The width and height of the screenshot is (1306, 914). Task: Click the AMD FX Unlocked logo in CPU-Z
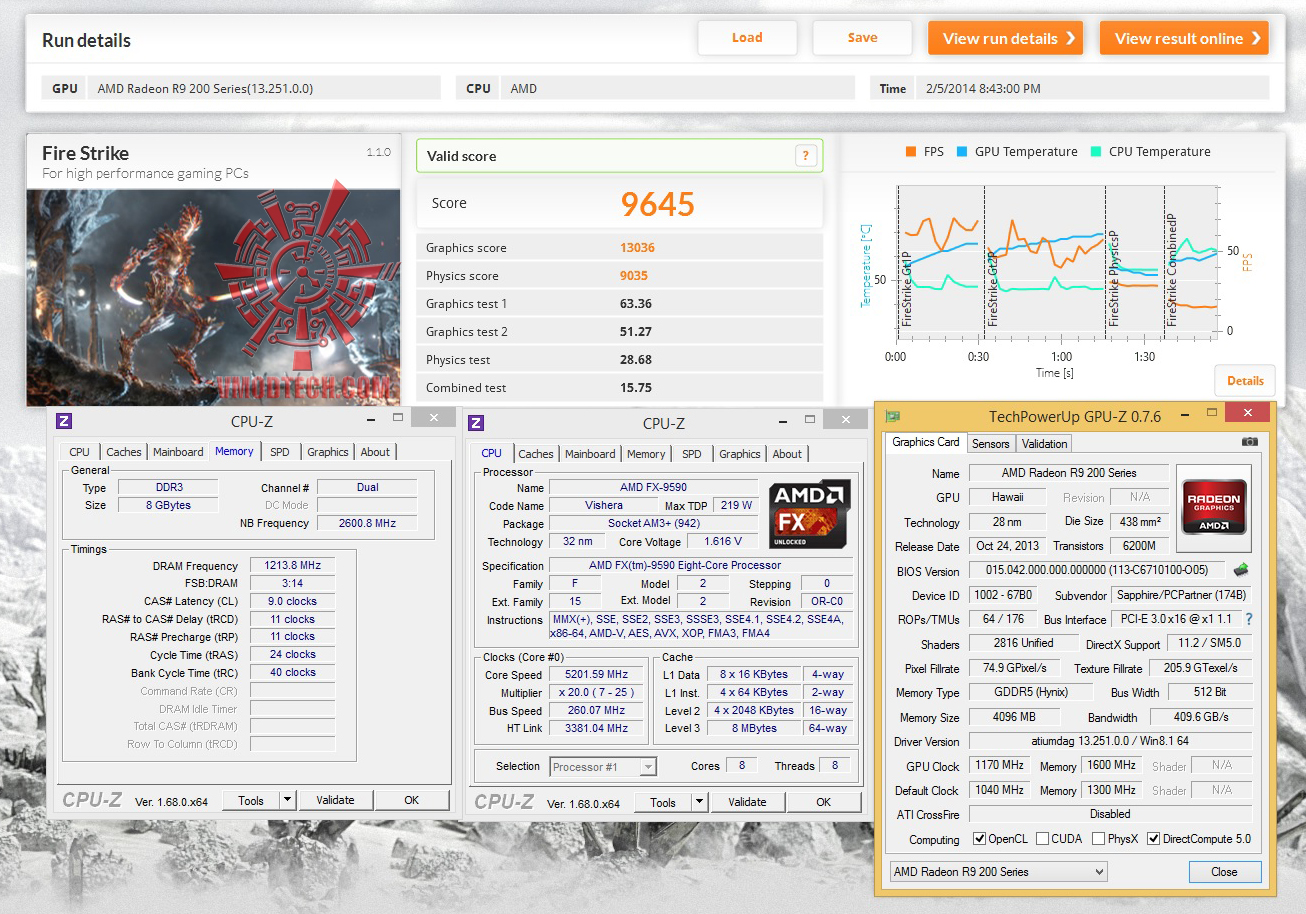[x=810, y=514]
